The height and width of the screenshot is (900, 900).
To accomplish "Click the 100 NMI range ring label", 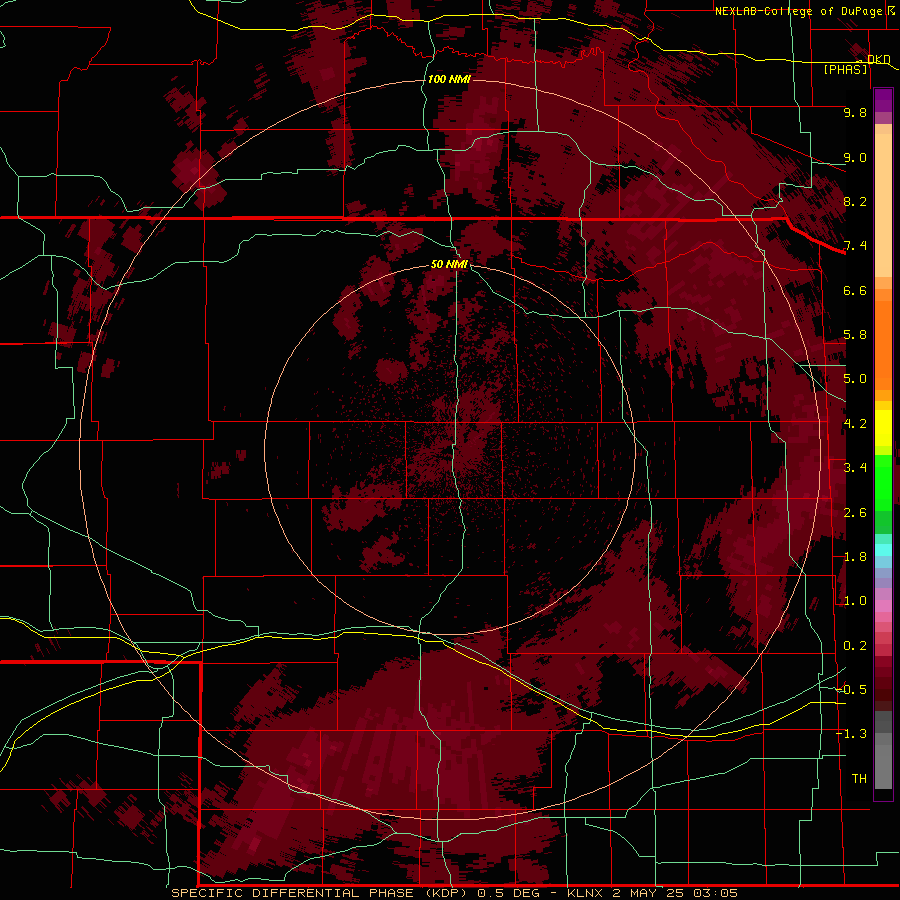I will point(449,79).
